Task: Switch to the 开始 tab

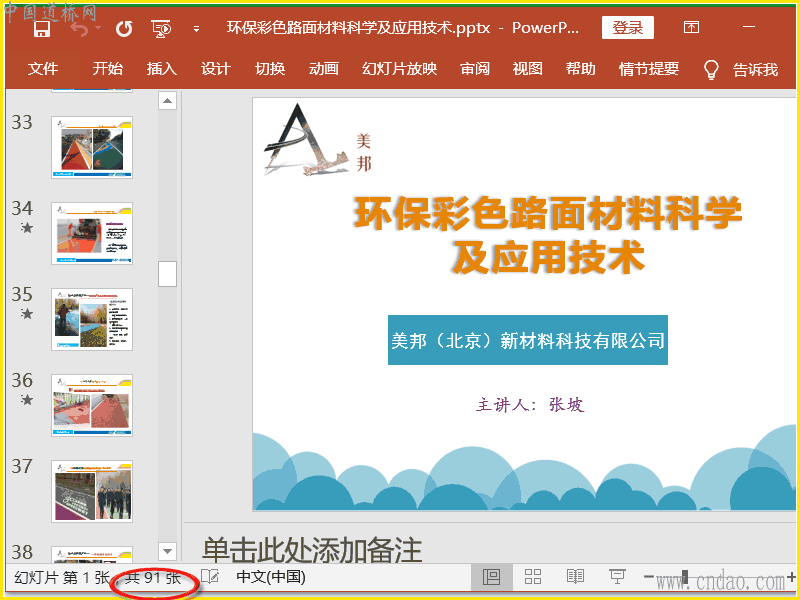Action: point(108,68)
